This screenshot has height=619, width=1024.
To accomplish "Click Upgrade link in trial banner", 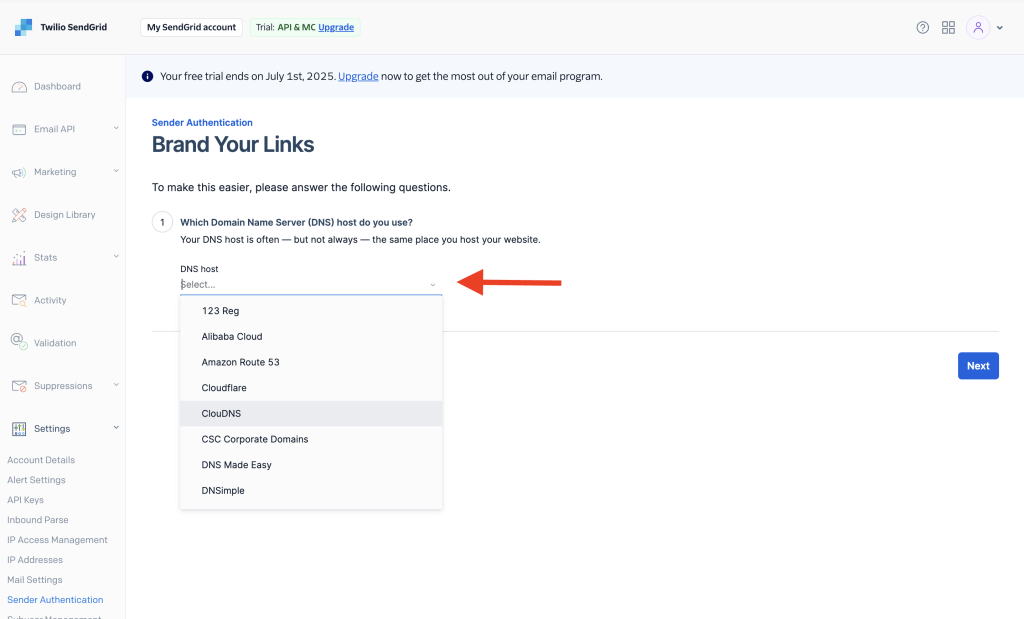I will coord(358,76).
